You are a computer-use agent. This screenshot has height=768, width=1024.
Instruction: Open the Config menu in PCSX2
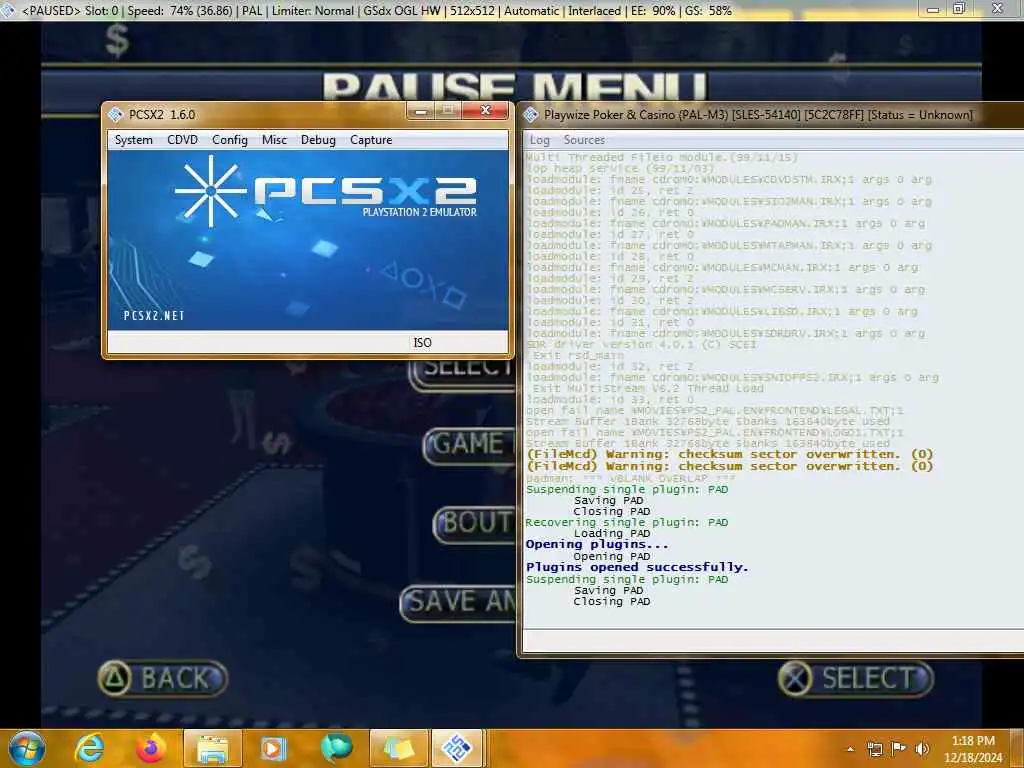(x=229, y=140)
